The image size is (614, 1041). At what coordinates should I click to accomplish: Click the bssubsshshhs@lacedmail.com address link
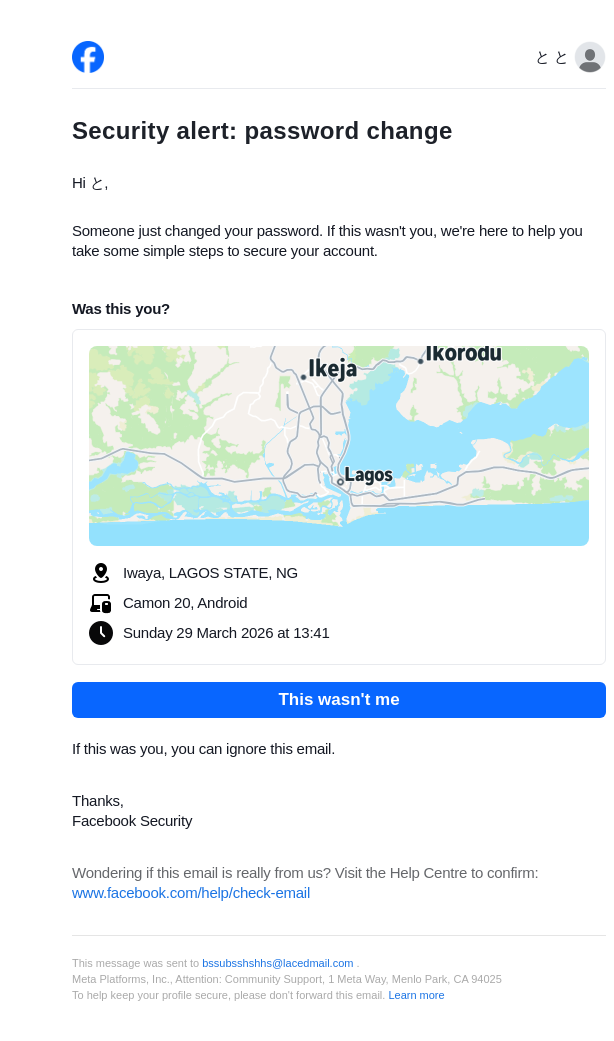tap(277, 963)
